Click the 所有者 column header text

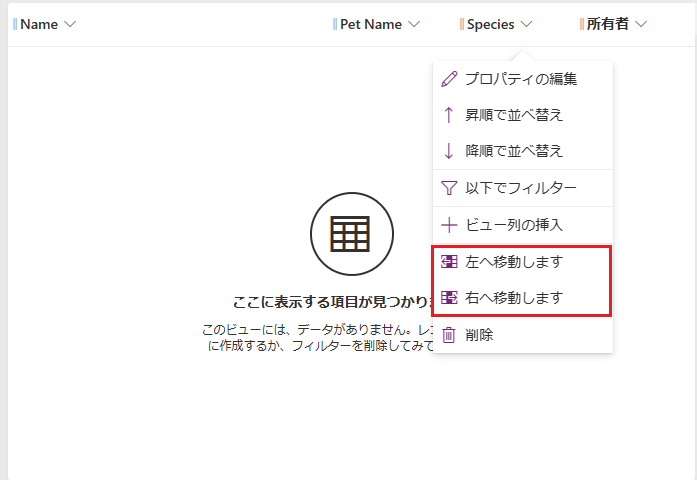click(608, 24)
